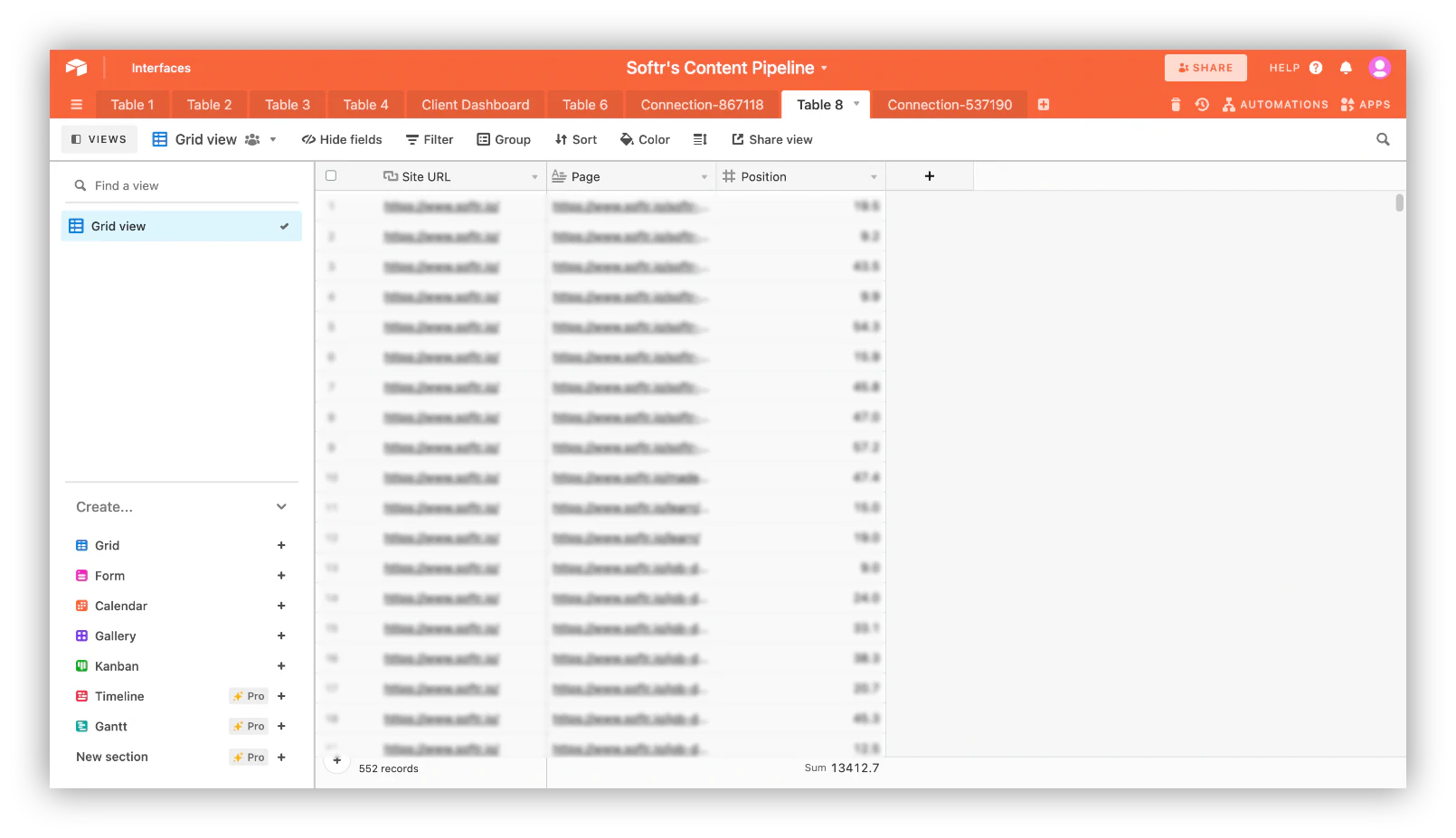
Task: Open Site URL column dropdown
Action: (534, 177)
